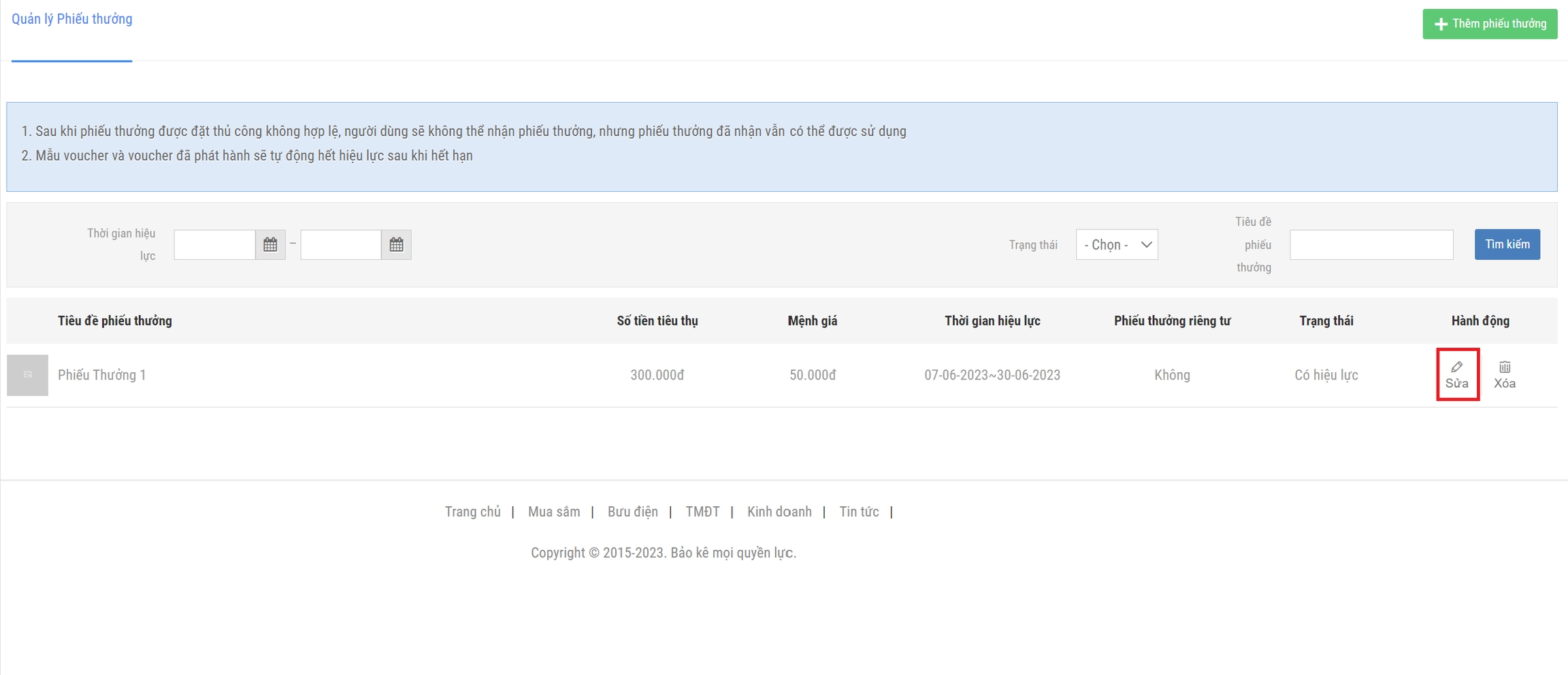Screen dimensions: 1568x675
Task: Click the Thời gian hiệu lực column header
Action: pyautogui.click(x=992, y=321)
